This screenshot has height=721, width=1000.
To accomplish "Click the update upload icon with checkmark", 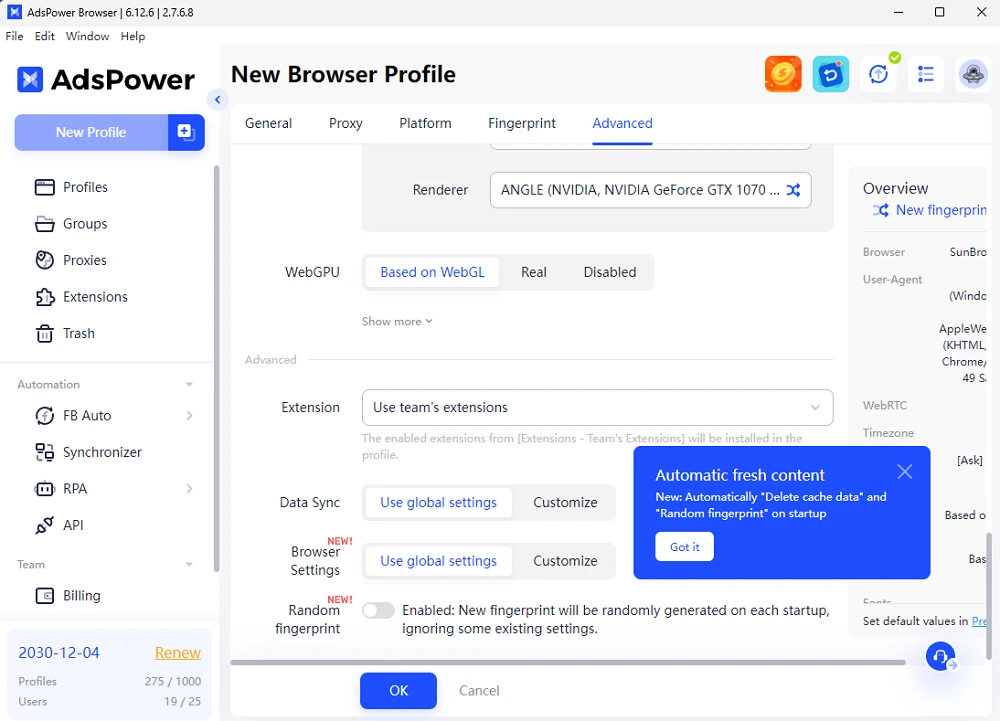I will pos(879,74).
